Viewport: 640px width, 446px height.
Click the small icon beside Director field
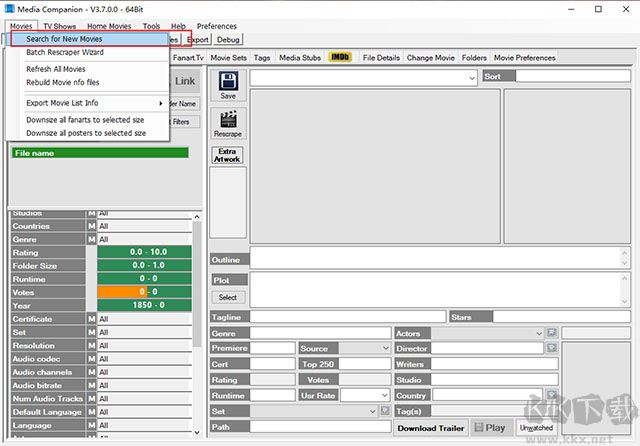(551, 348)
